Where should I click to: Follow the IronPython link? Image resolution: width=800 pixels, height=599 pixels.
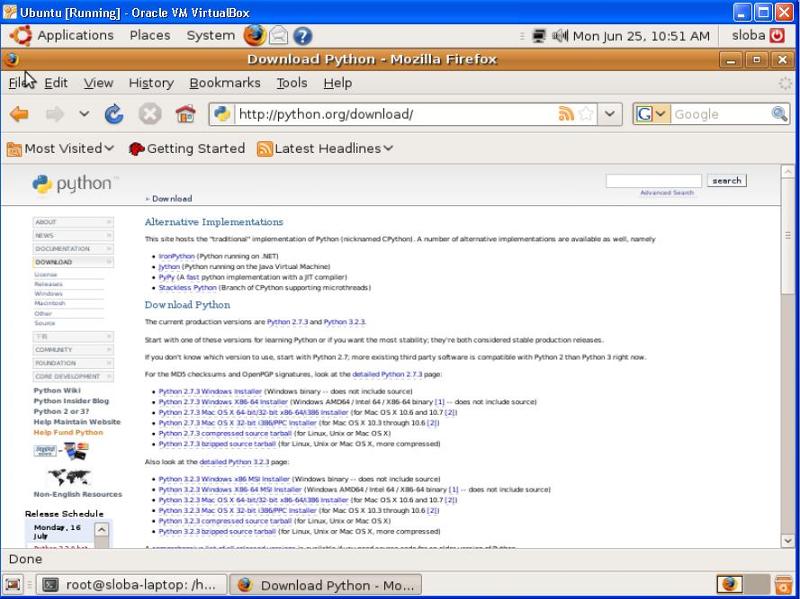click(x=176, y=256)
